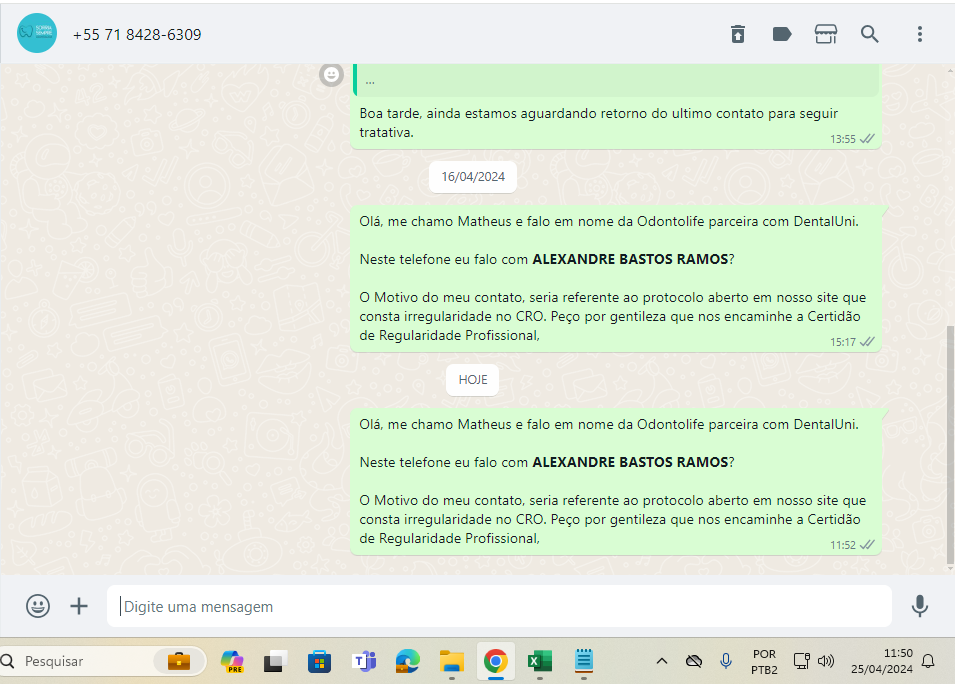Click the contact profile picture avatar

[x=37, y=34]
